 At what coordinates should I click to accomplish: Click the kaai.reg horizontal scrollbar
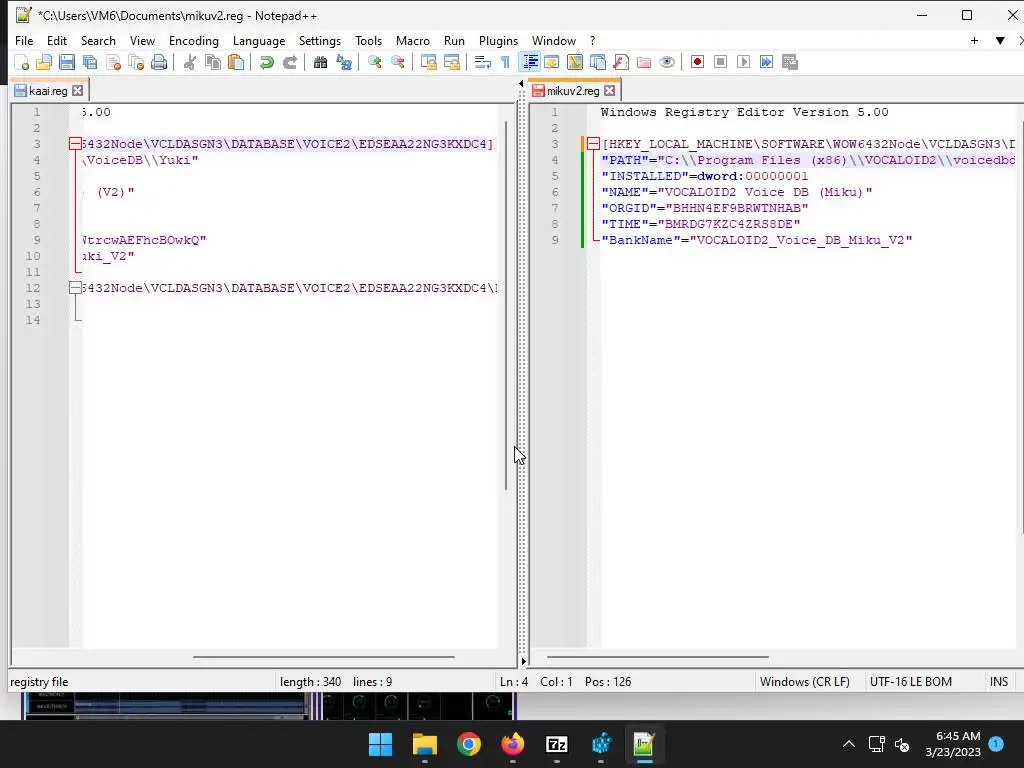coord(323,657)
